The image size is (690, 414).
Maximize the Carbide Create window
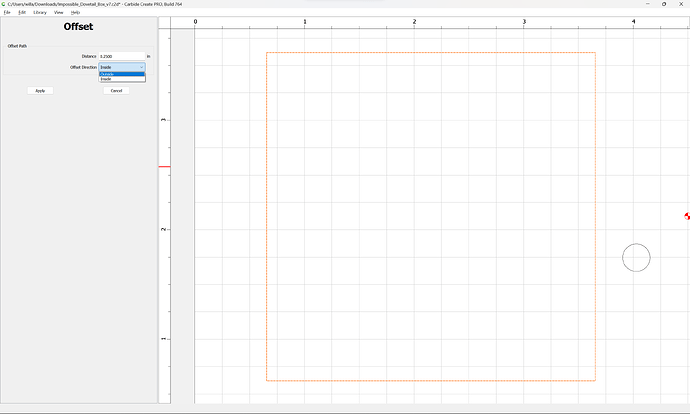pyautogui.click(x=664, y=4)
